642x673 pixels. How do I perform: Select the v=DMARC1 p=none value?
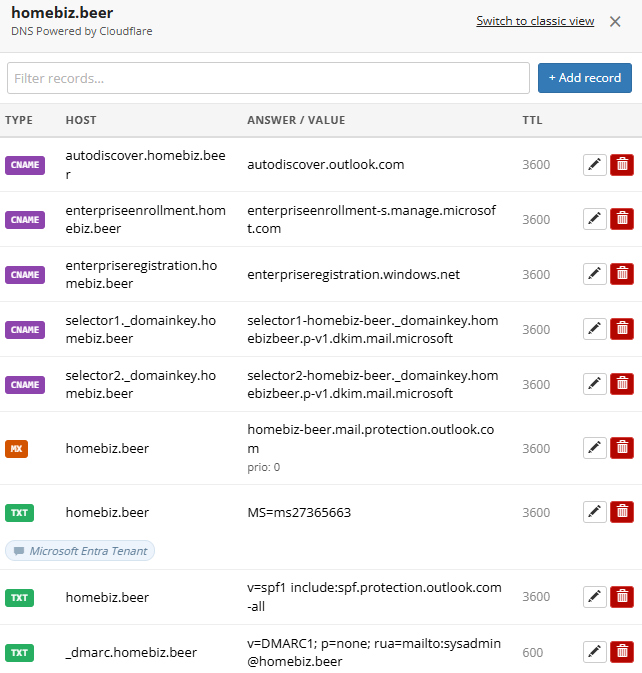[374, 652]
